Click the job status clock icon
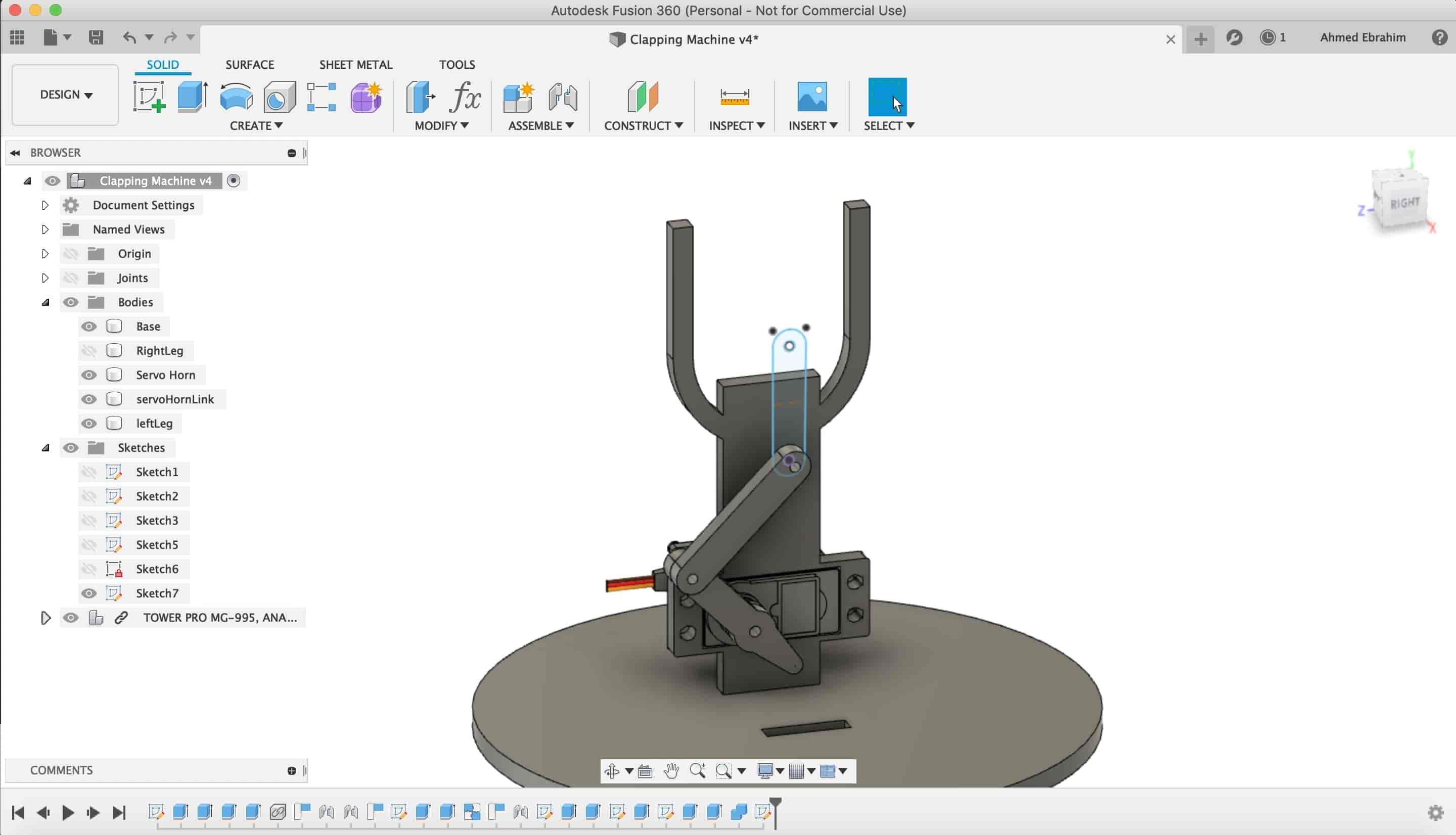The width and height of the screenshot is (1456, 835). click(x=1267, y=38)
